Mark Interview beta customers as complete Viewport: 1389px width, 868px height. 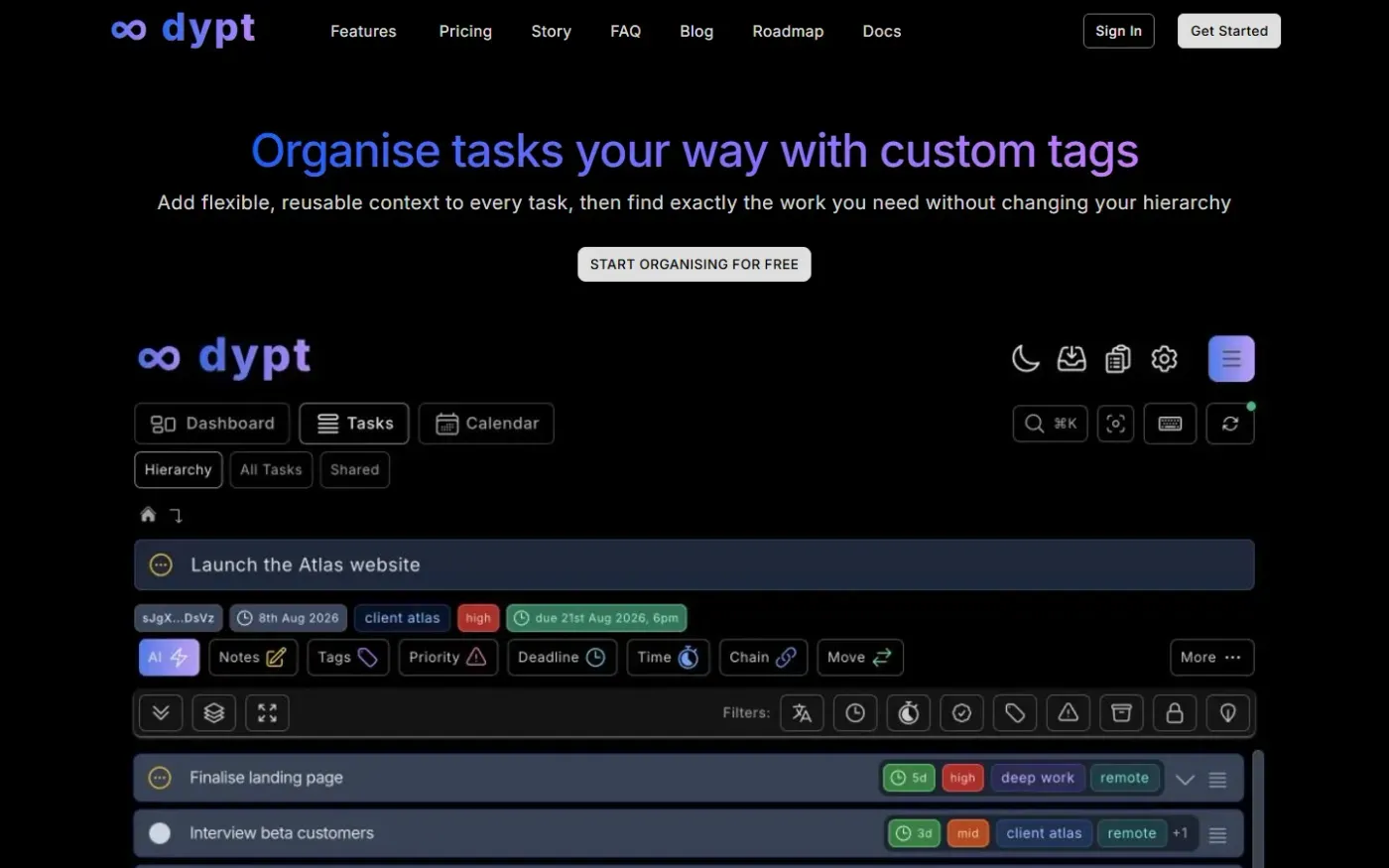coord(160,833)
